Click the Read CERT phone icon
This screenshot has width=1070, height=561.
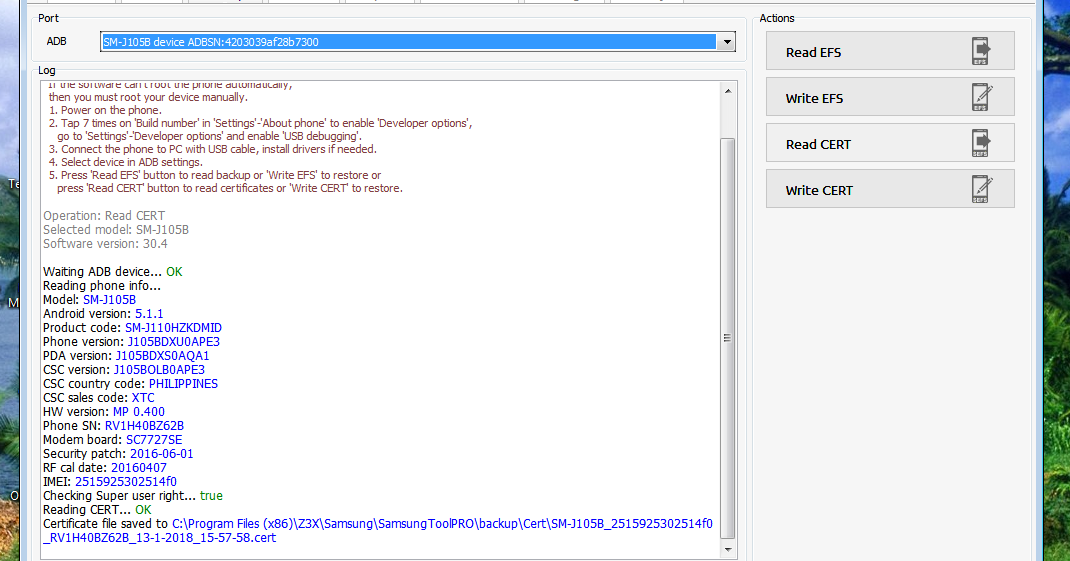(981, 143)
